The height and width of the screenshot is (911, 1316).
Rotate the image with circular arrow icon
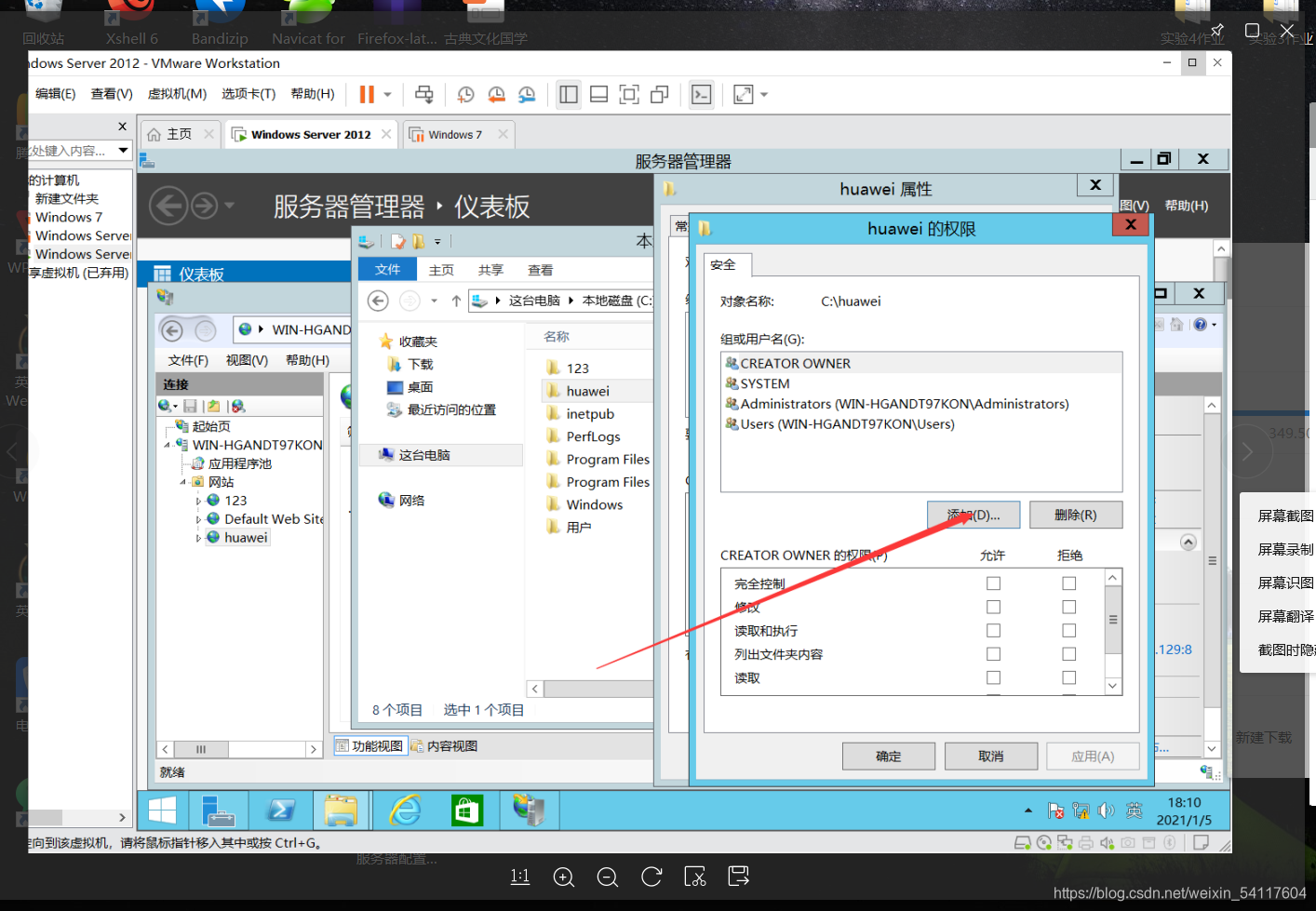click(x=651, y=877)
